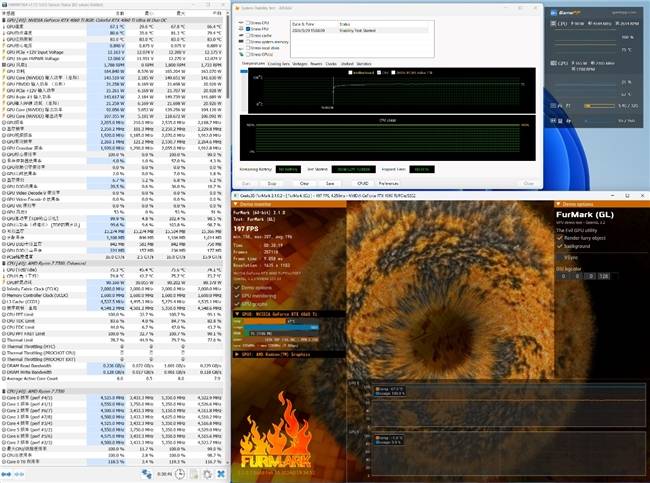
Task: Click OSI bgcolor field showing 128
Action: click(604, 276)
